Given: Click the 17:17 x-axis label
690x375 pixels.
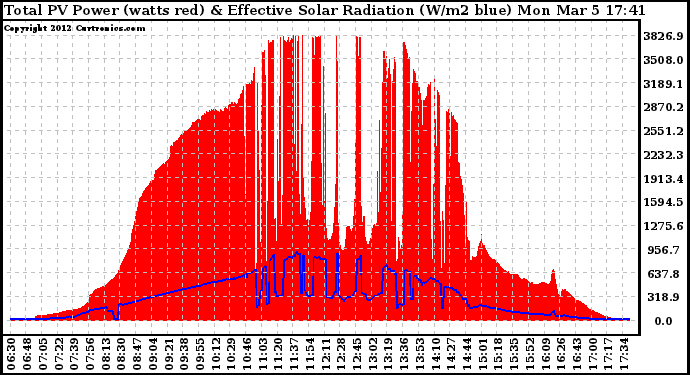Looking at the screenshot, I should (609, 354).
